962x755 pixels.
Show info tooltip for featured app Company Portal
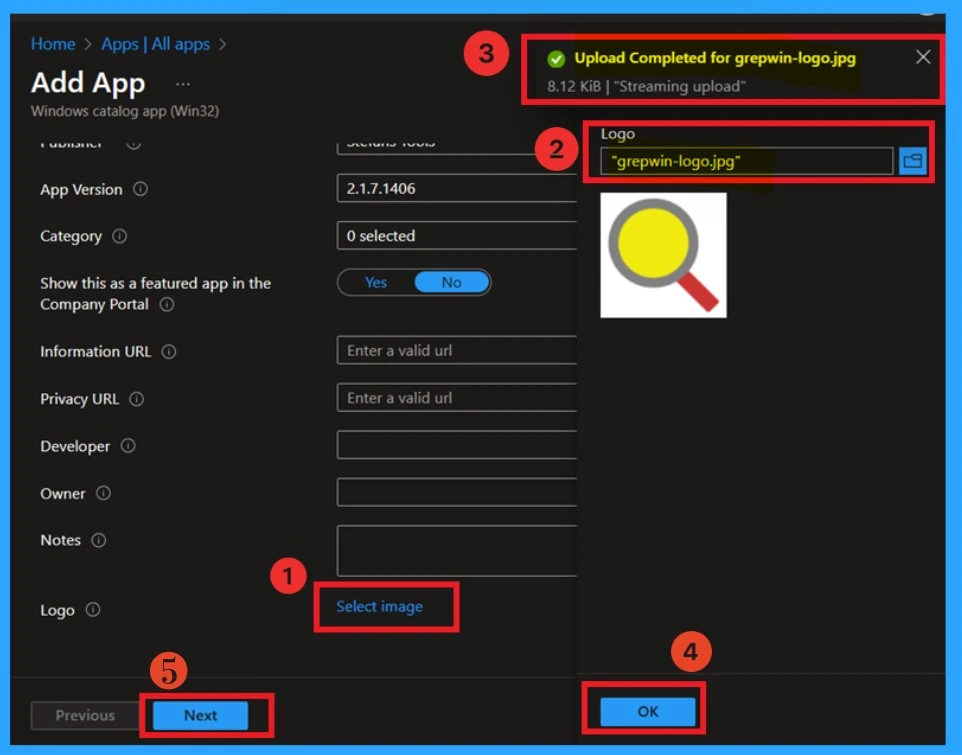167,304
